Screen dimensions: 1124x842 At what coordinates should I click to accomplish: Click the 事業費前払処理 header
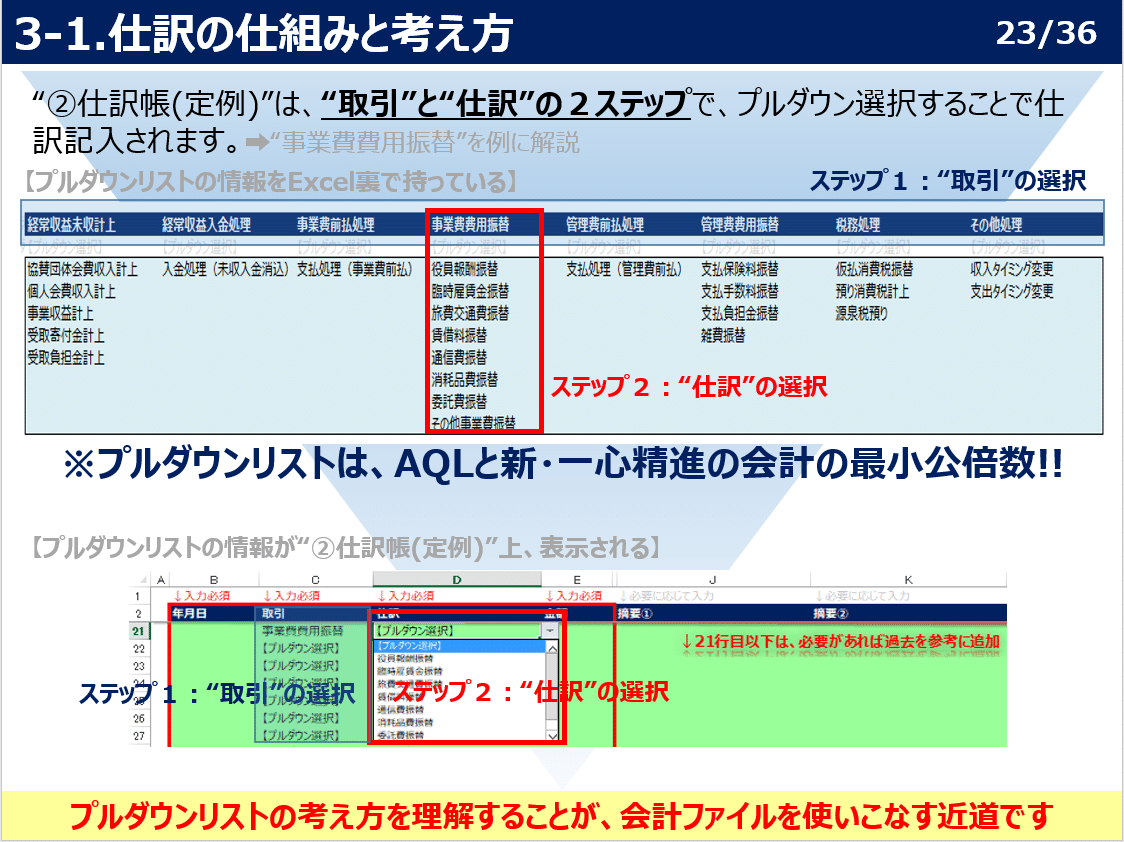click(335, 224)
